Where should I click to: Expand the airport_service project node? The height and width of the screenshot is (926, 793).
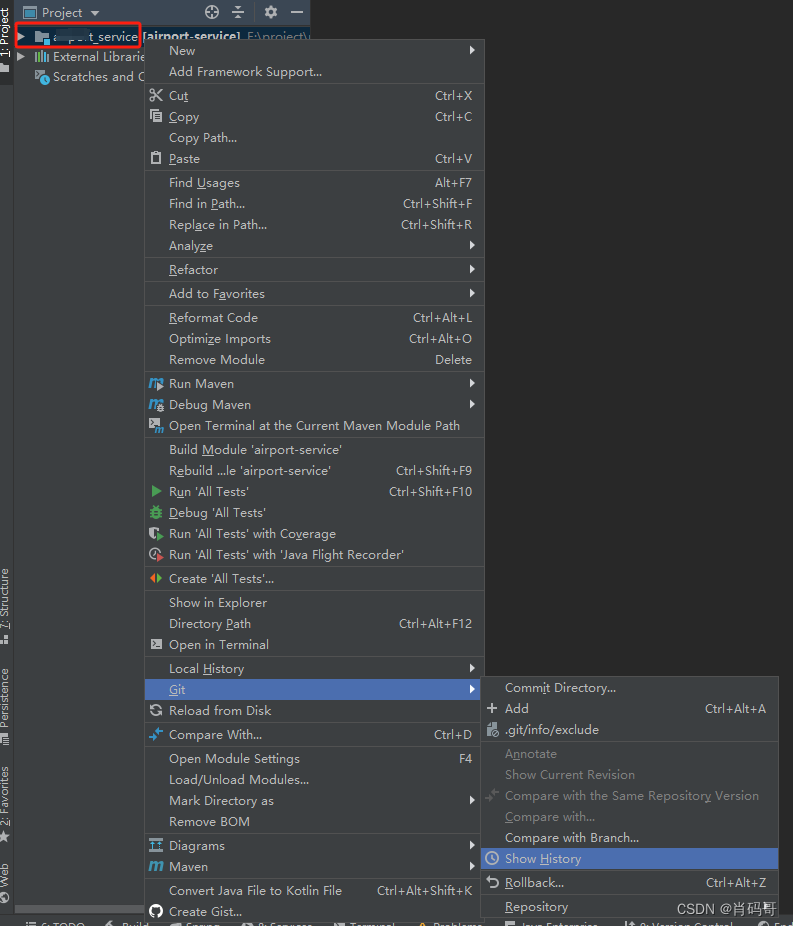point(21,37)
